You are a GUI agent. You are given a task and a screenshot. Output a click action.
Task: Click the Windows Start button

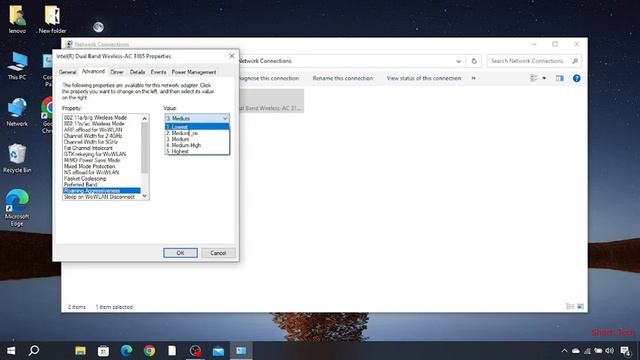tap(11, 351)
